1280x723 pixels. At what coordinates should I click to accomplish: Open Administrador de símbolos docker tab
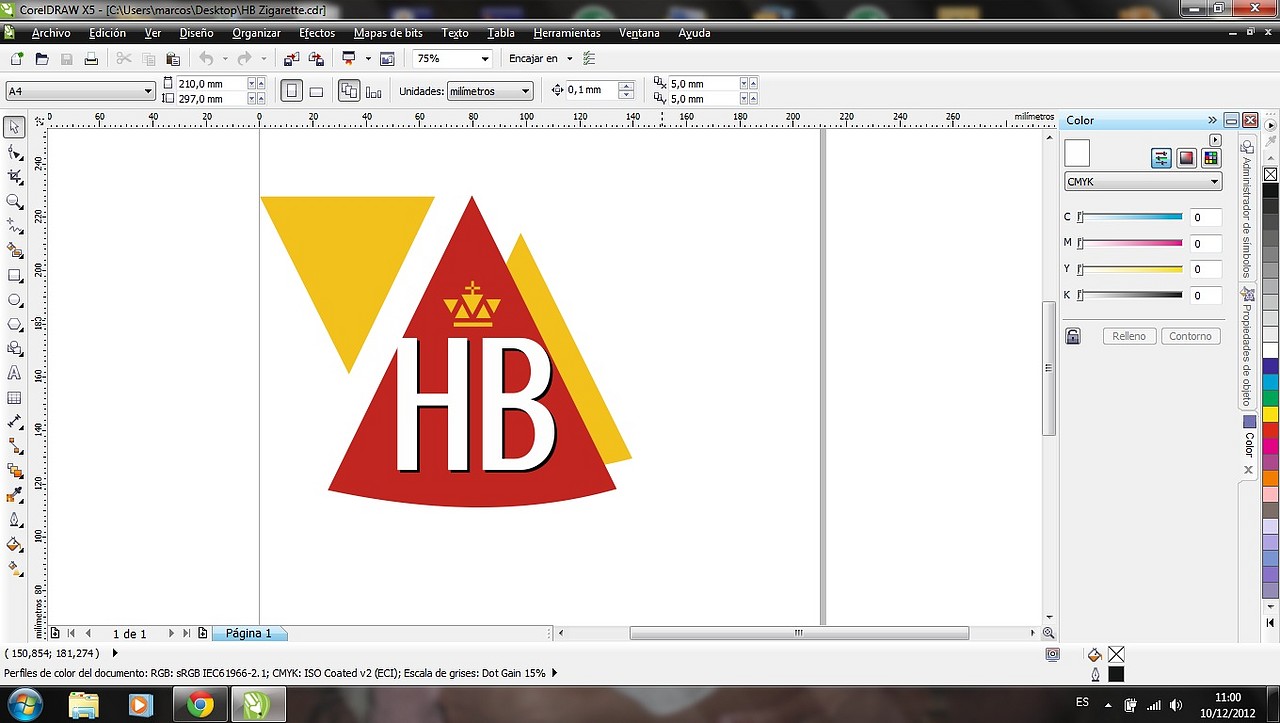tap(1247, 208)
